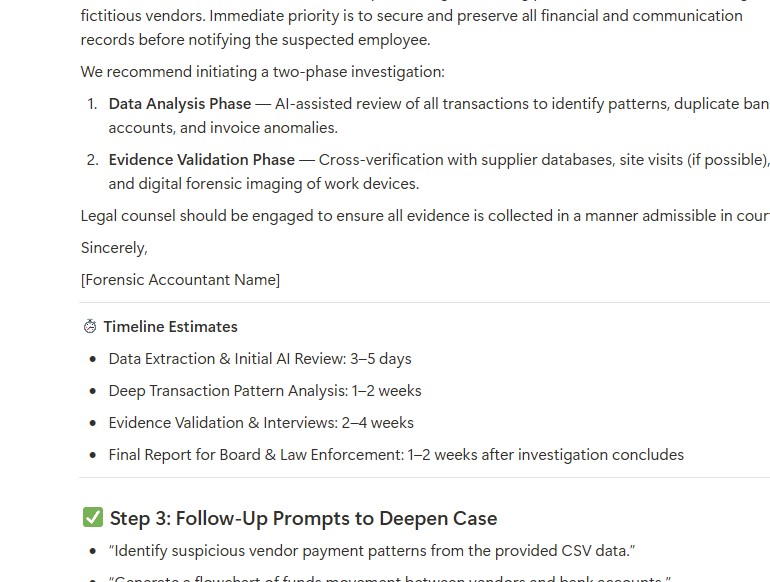Click the "We recommend initiating a two-phase investigation" sentence
The height and width of the screenshot is (582, 770).
point(262,72)
